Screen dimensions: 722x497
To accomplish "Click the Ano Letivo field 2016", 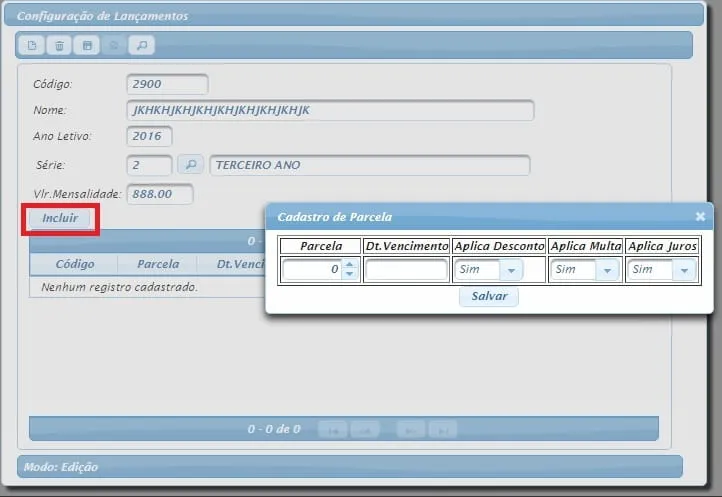I will [149, 136].
